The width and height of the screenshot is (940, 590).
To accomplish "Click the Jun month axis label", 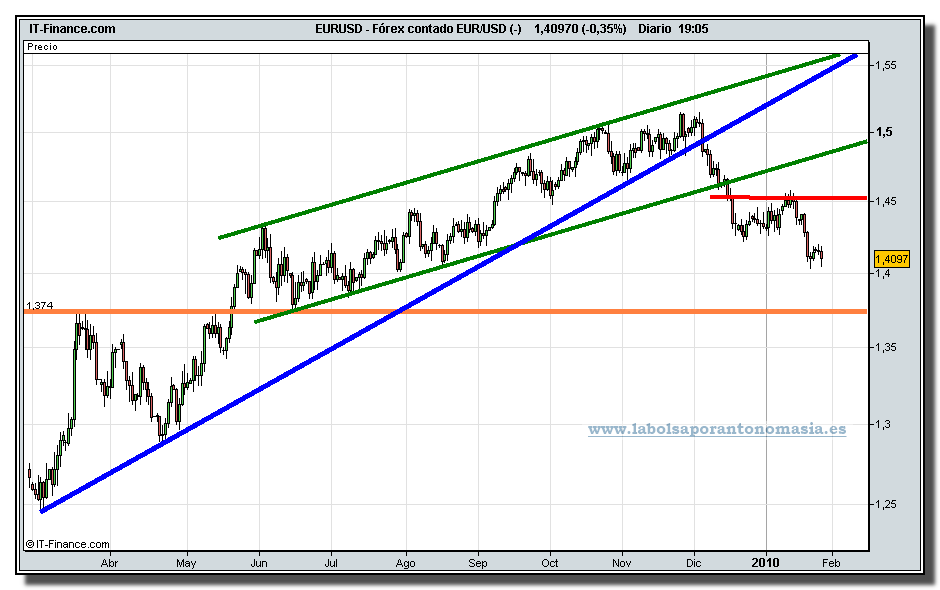I will click(259, 563).
